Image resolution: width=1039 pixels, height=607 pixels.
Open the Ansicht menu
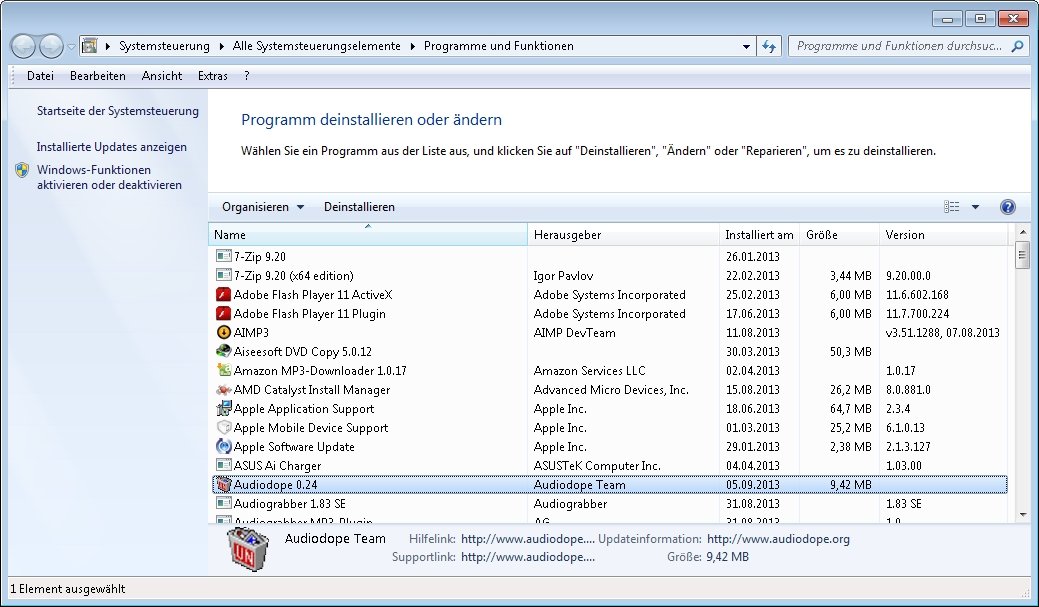tap(161, 76)
